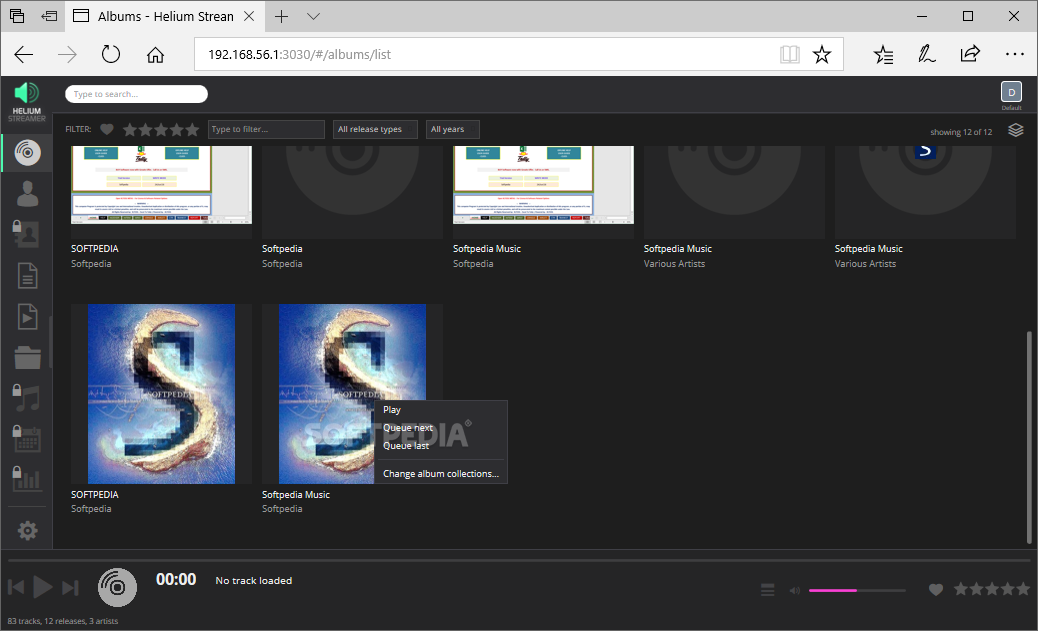Viewport: 1038px width, 631px height.
Task: Click the top-row Softpedia album title
Action: (282, 249)
